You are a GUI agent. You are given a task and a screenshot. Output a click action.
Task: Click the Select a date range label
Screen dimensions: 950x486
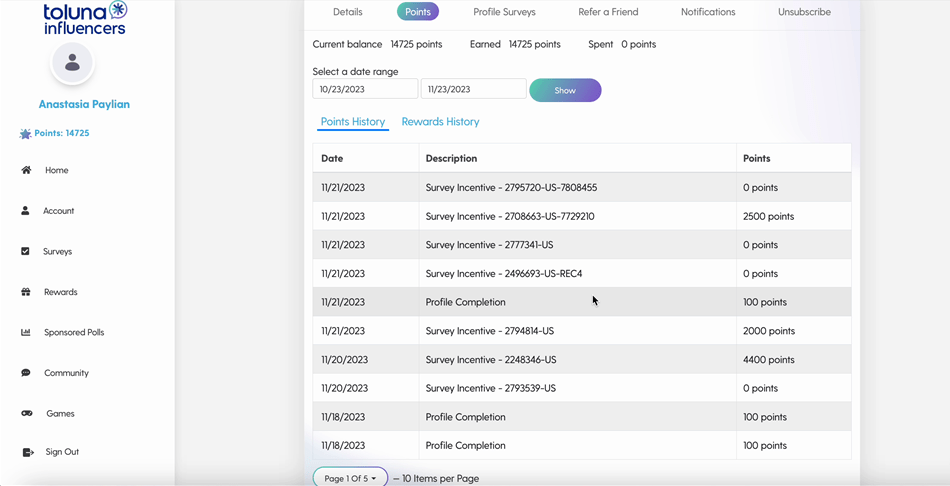click(x=355, y=72)
